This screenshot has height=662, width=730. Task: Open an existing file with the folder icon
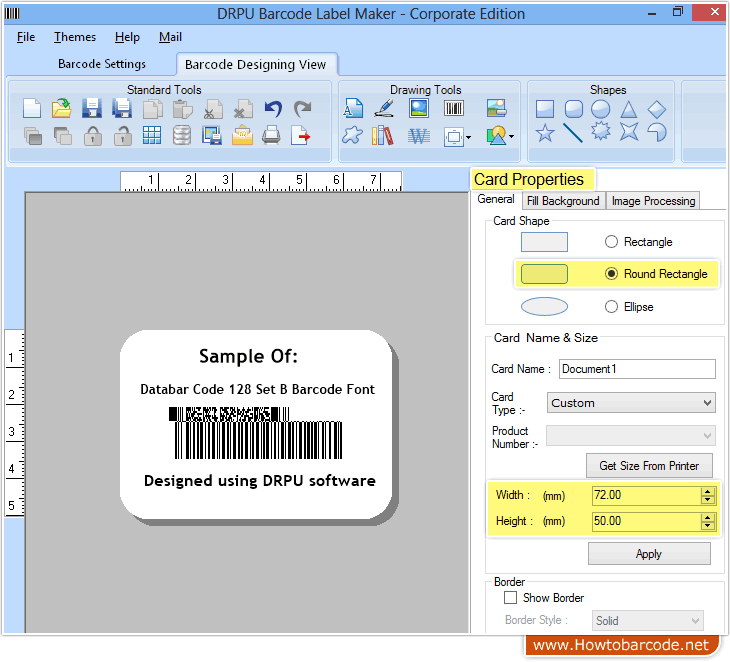[x=61, y=108]
